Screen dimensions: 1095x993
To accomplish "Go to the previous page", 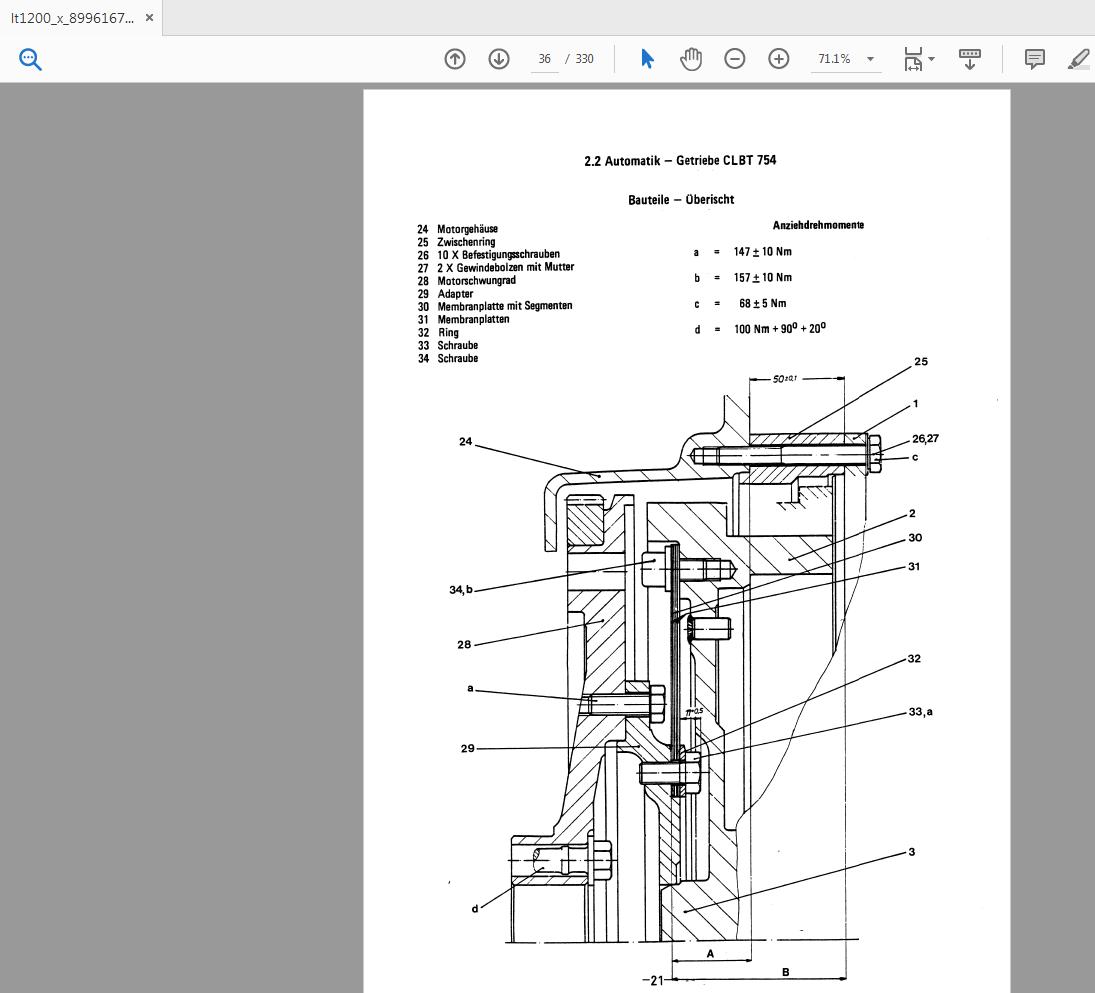I will (455, 59).
